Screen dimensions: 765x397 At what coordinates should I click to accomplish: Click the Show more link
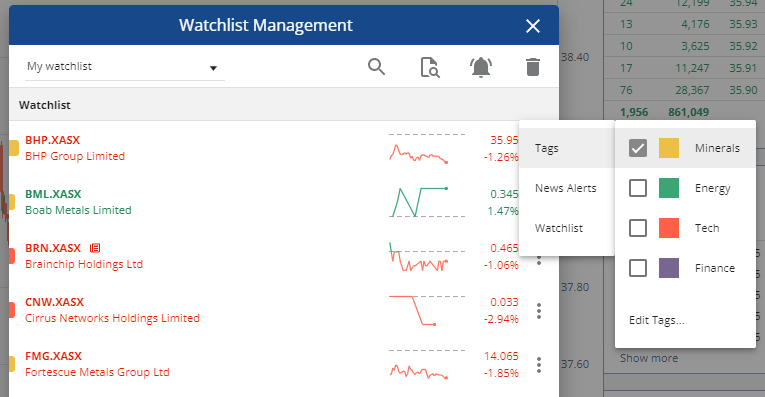coord(649,358)
